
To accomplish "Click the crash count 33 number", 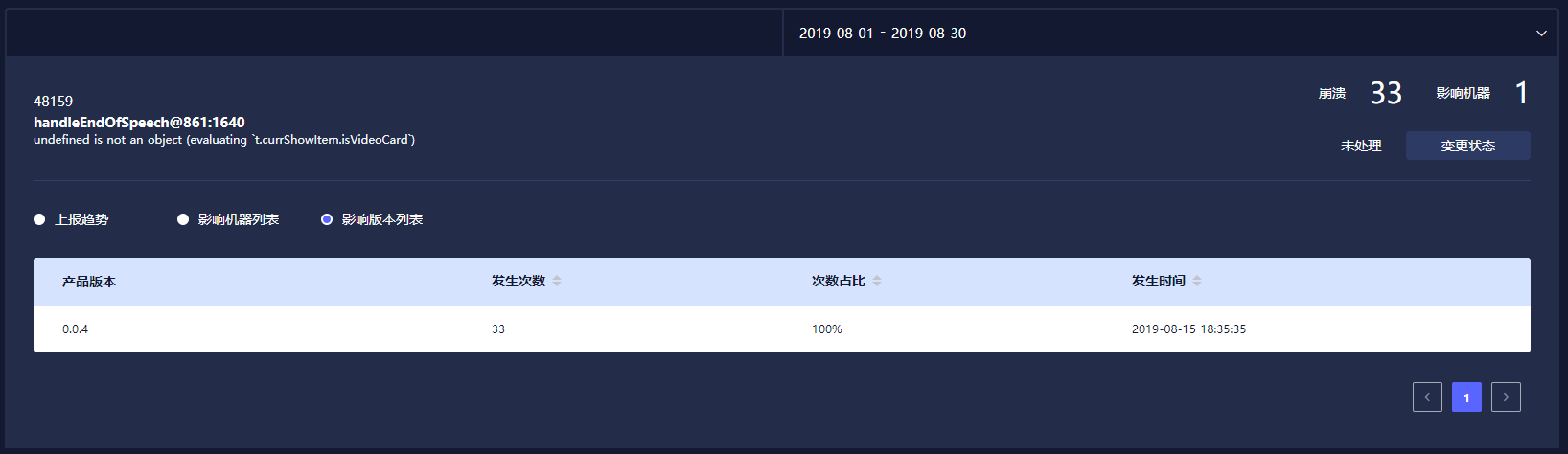I will (x=1386, y=93).
